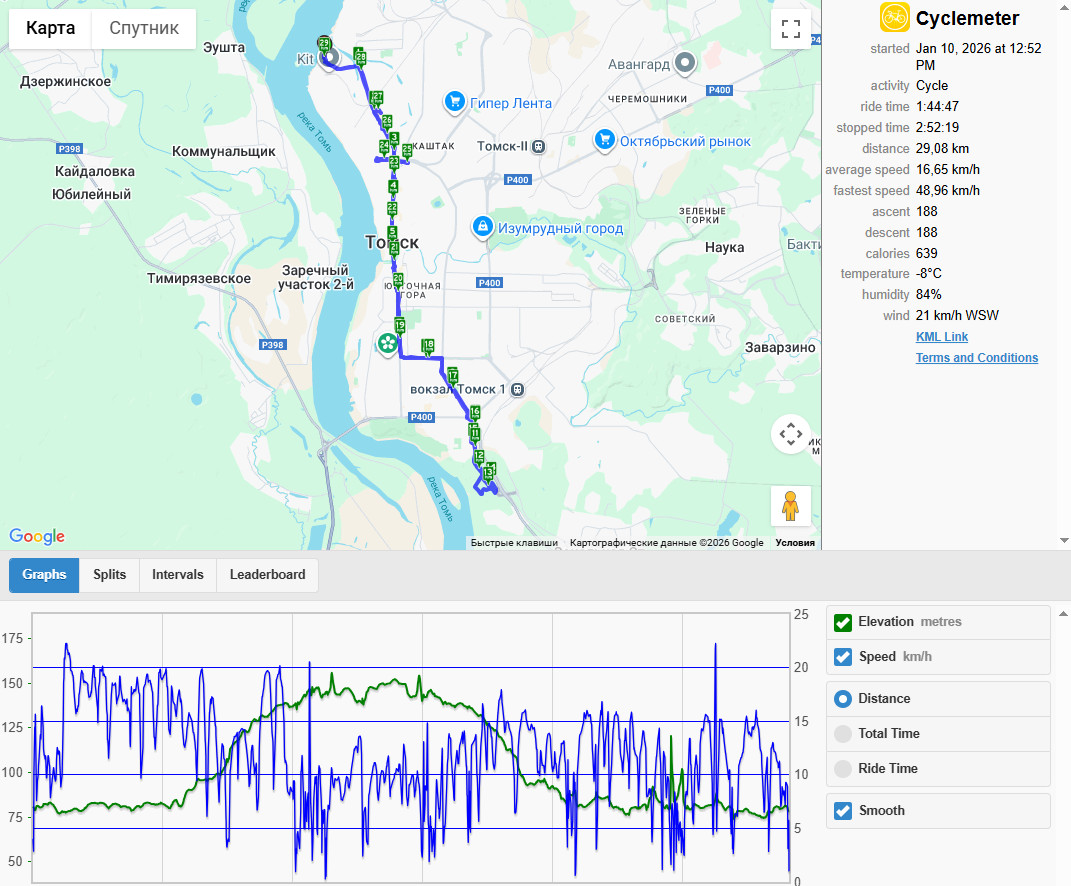The height and width of the screenshot is (886, 1071).
Task: Select the Street View pegman icon
Action: 790,506
